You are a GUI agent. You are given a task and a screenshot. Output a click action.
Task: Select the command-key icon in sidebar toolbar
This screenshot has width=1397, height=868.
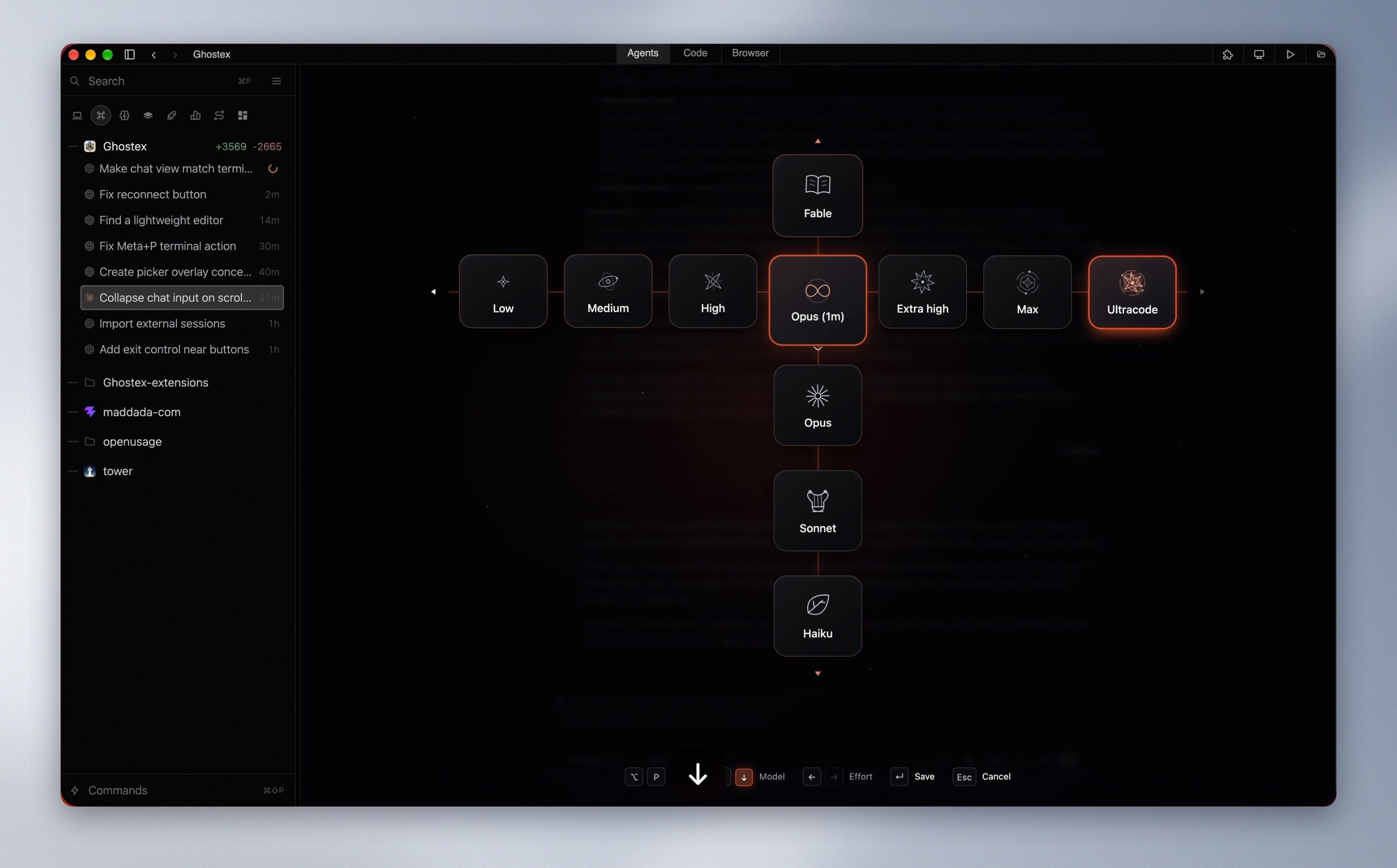coord(101,115)
